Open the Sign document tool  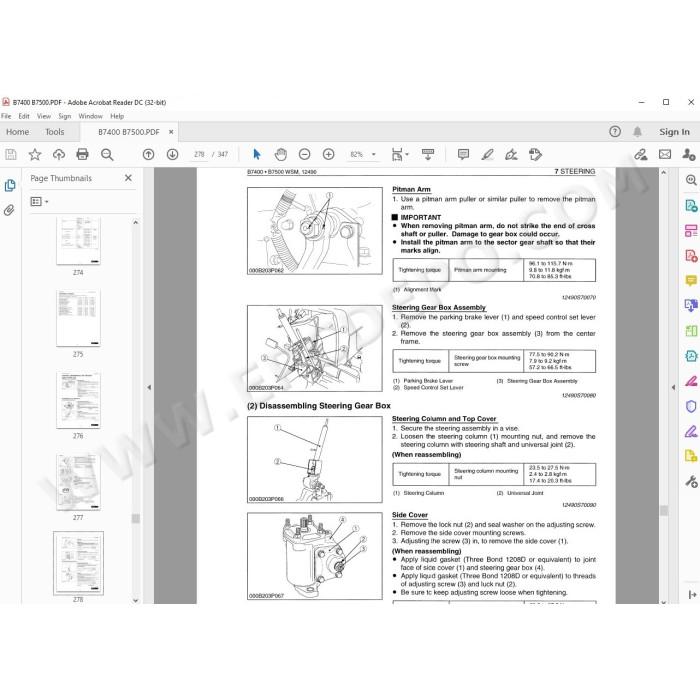(511, 154)
